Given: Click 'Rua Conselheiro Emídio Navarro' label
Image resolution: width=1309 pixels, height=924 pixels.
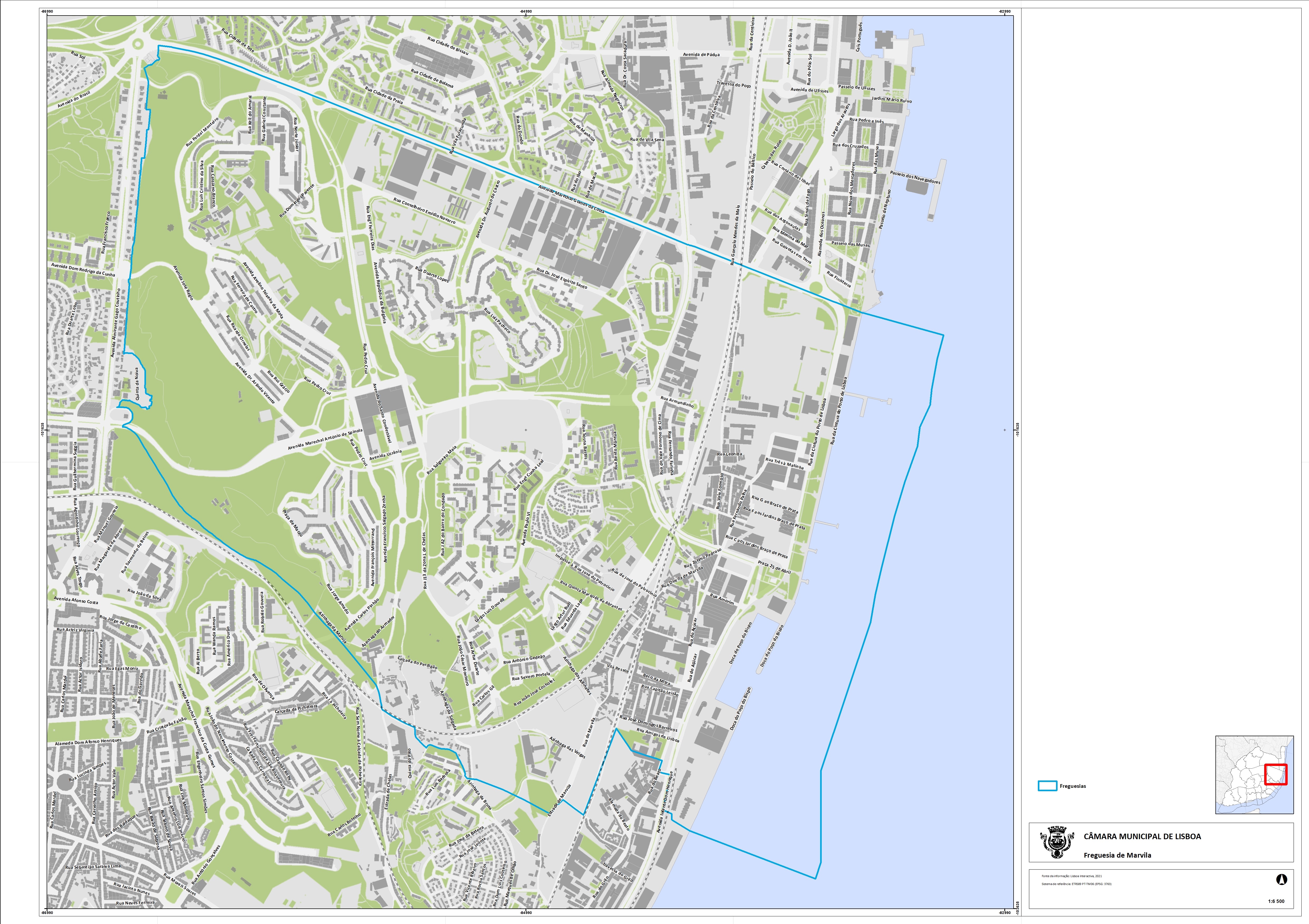Looking at the screenshot, I should (424, 211).
